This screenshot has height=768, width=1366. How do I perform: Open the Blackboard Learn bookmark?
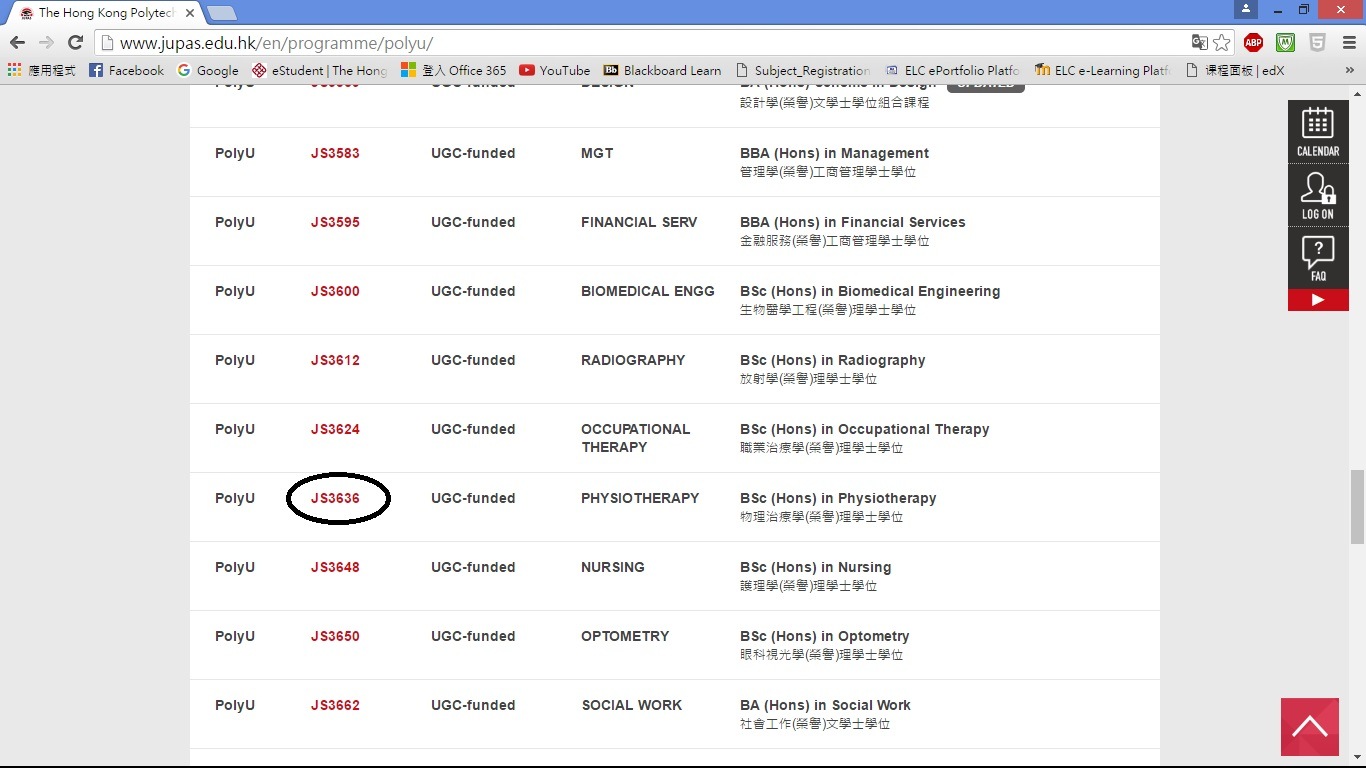pos(662,70)
